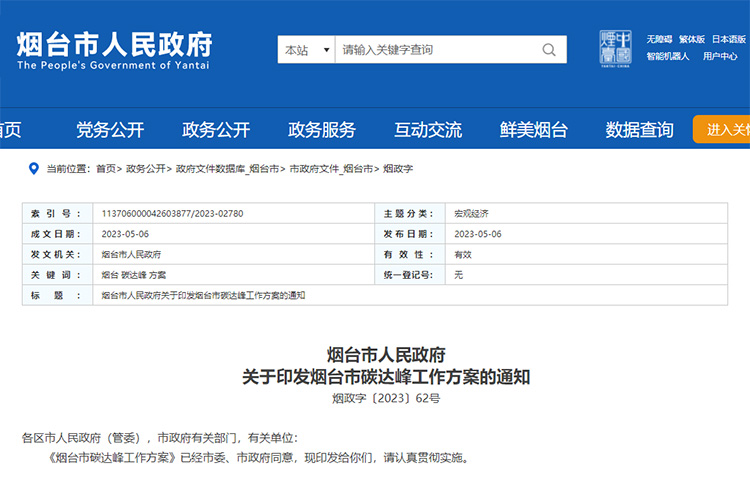Select 互动交流 in the navigation bar
Image resolution: width=750 pixels, height=477 pixels.
[x=428, y=130]
